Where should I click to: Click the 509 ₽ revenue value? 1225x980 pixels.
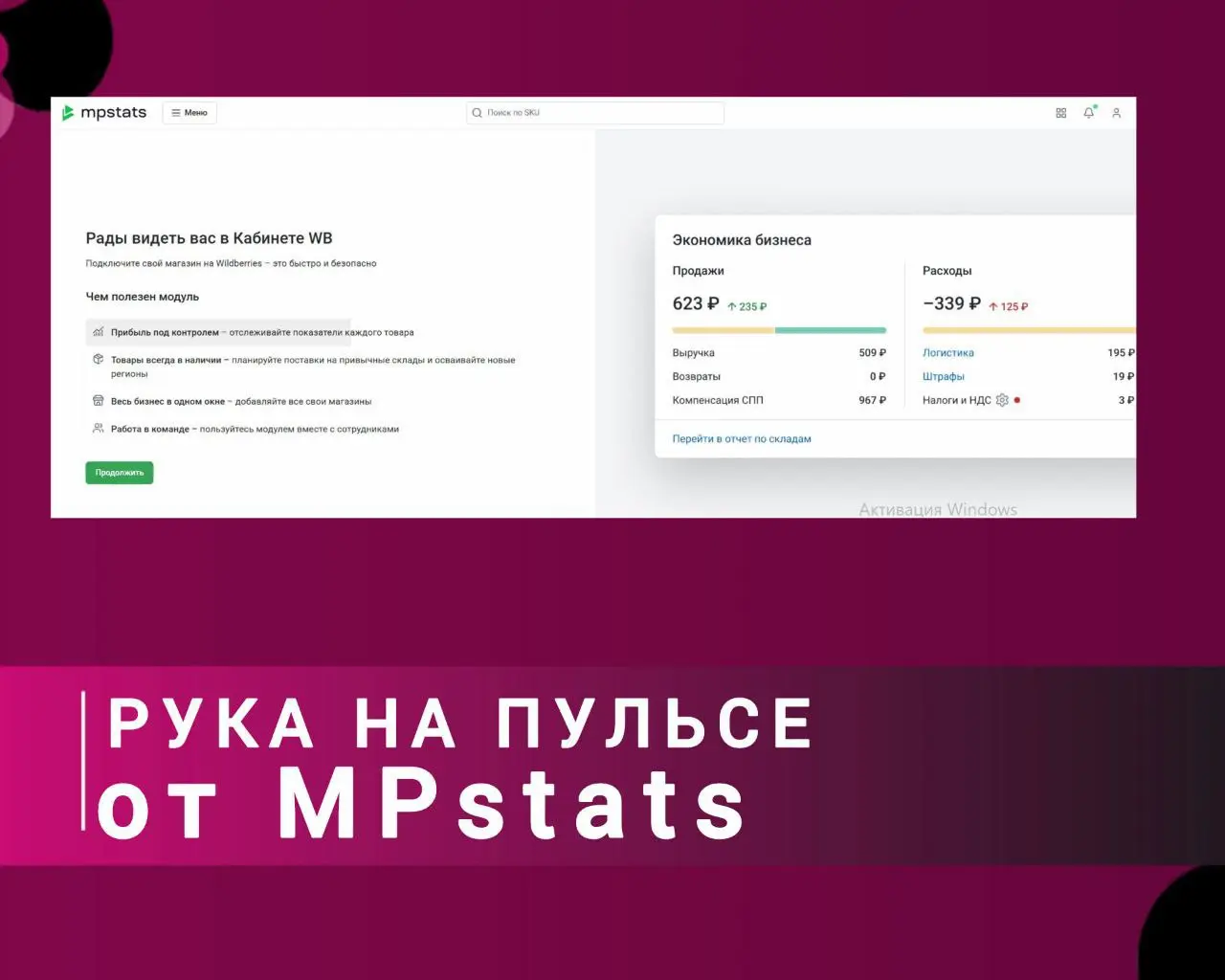[x=873, y=353]
